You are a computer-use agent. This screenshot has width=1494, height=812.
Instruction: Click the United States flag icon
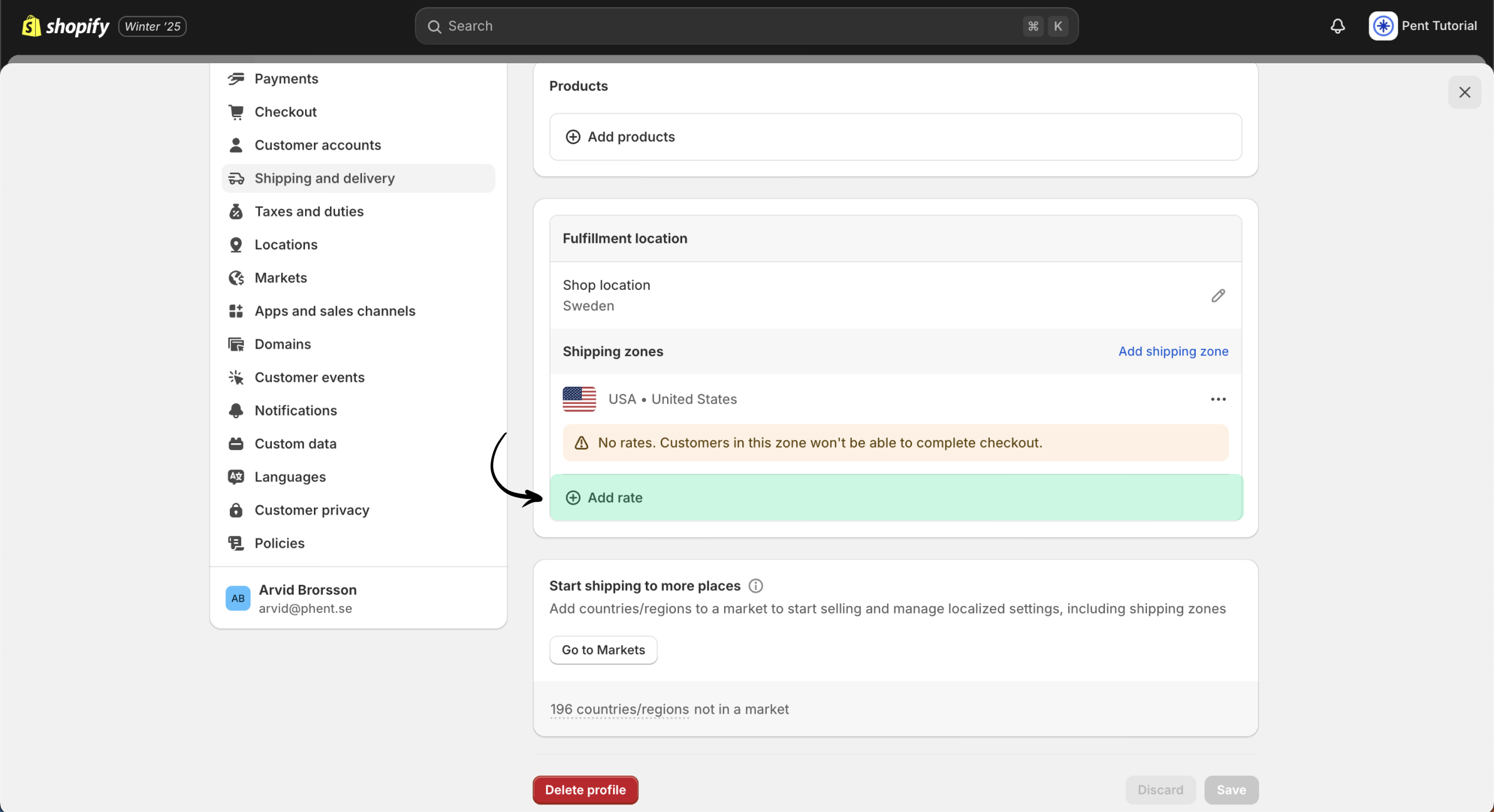(579, 399)
